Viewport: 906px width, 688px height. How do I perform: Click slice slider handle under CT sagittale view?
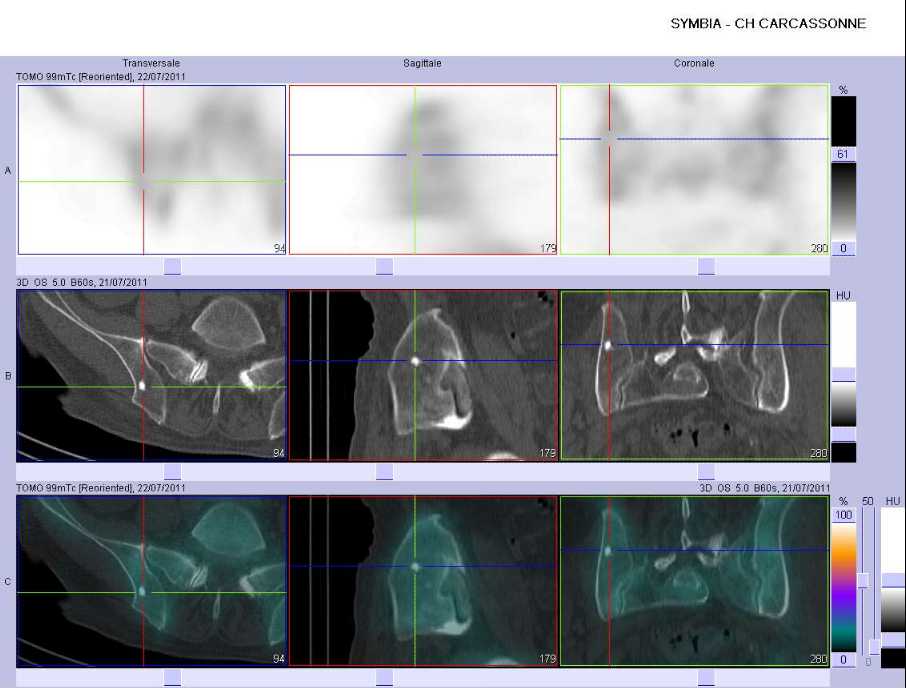tap(384, 472)
